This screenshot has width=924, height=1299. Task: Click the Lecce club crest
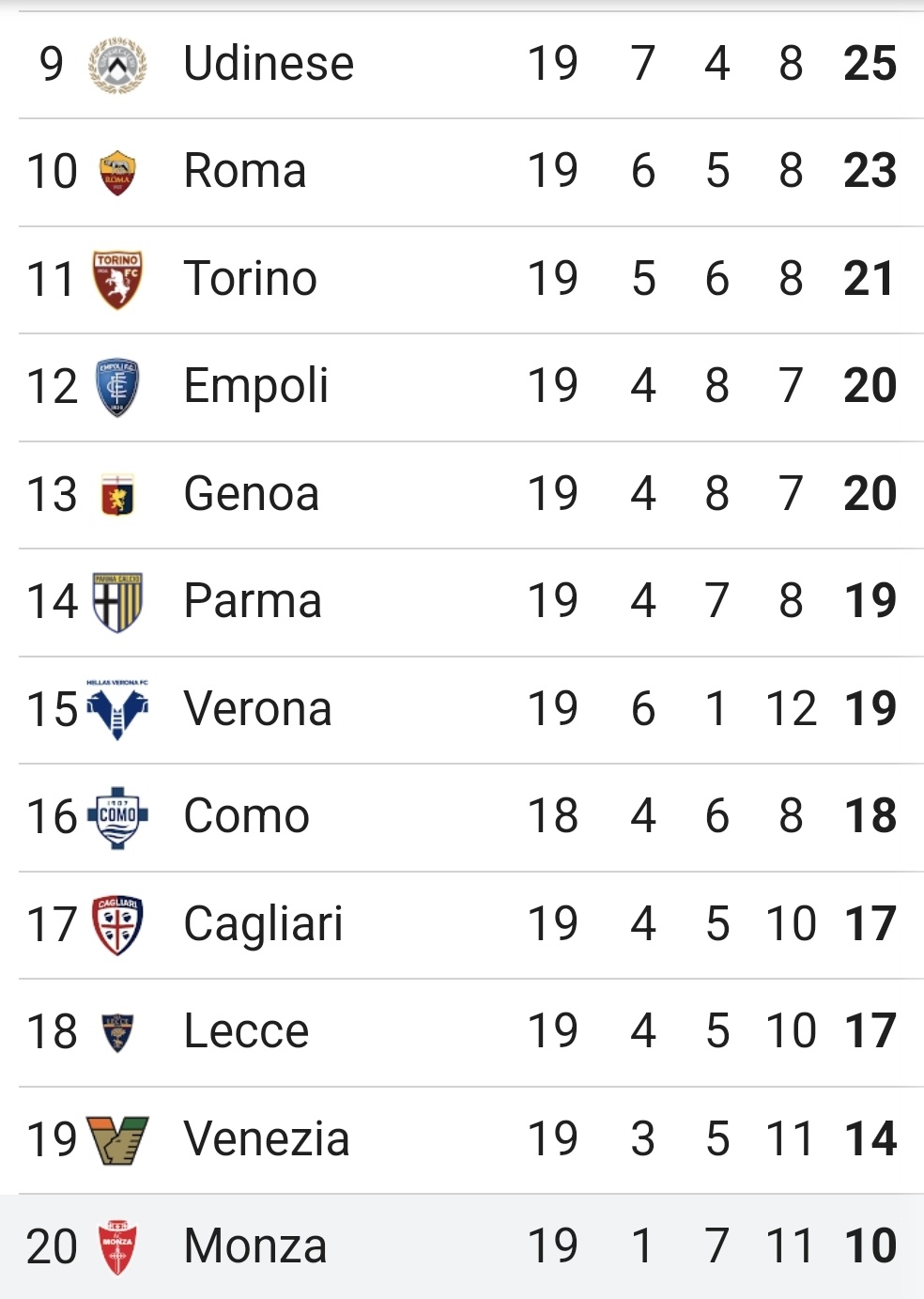[117, 1033]
